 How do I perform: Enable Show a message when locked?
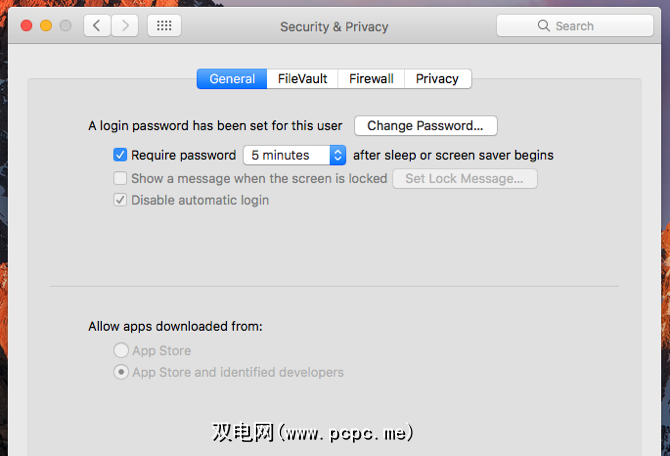[x=120, y=178]
